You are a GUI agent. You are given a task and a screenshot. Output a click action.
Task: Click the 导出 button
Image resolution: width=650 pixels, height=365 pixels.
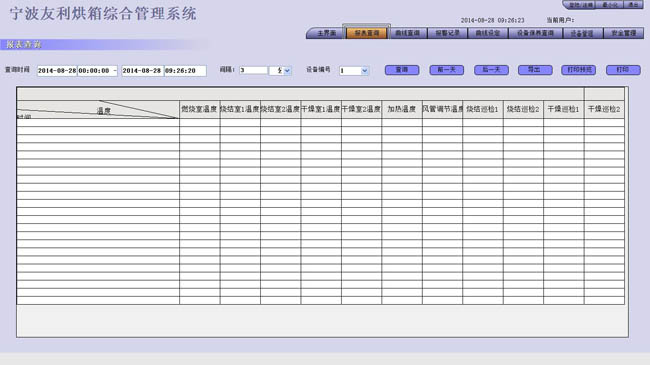coord(535,70)
